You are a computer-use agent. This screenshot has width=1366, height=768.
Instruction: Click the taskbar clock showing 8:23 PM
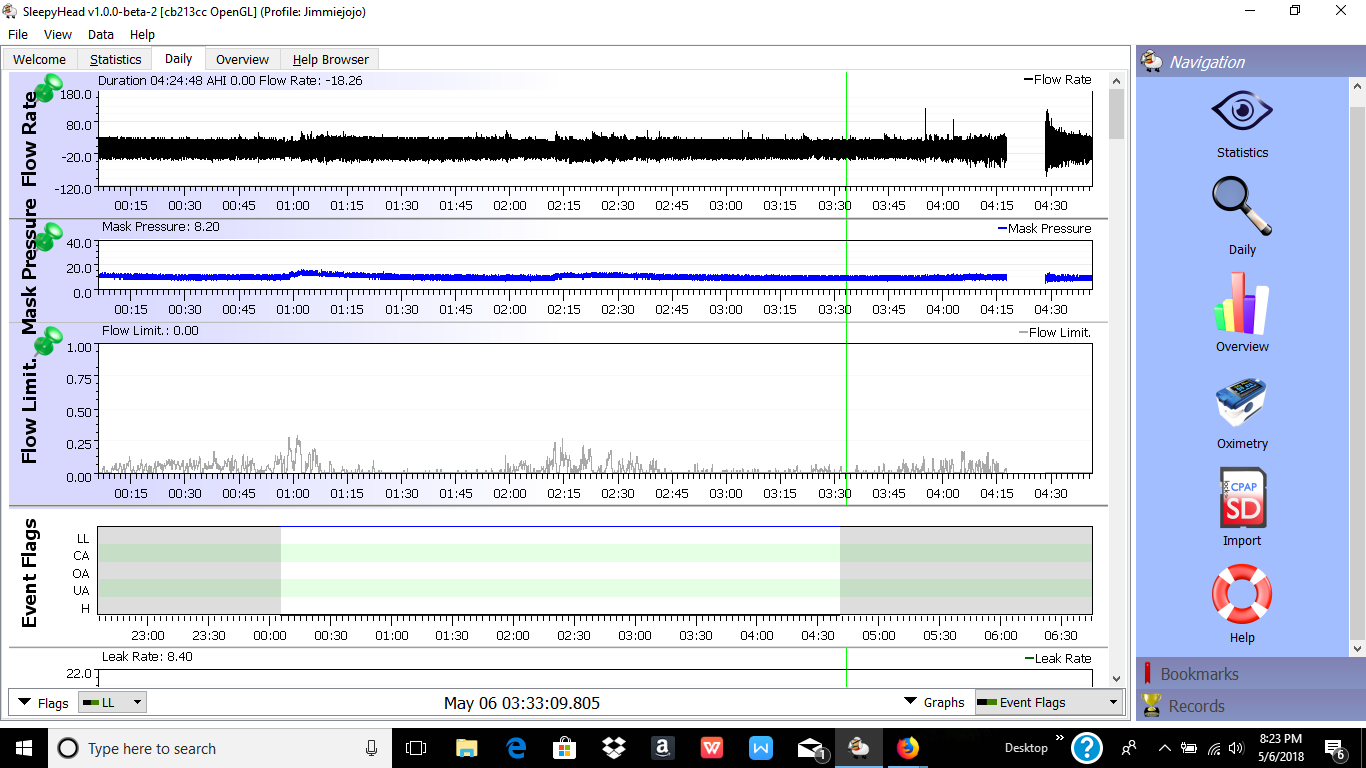(1280, 748)
